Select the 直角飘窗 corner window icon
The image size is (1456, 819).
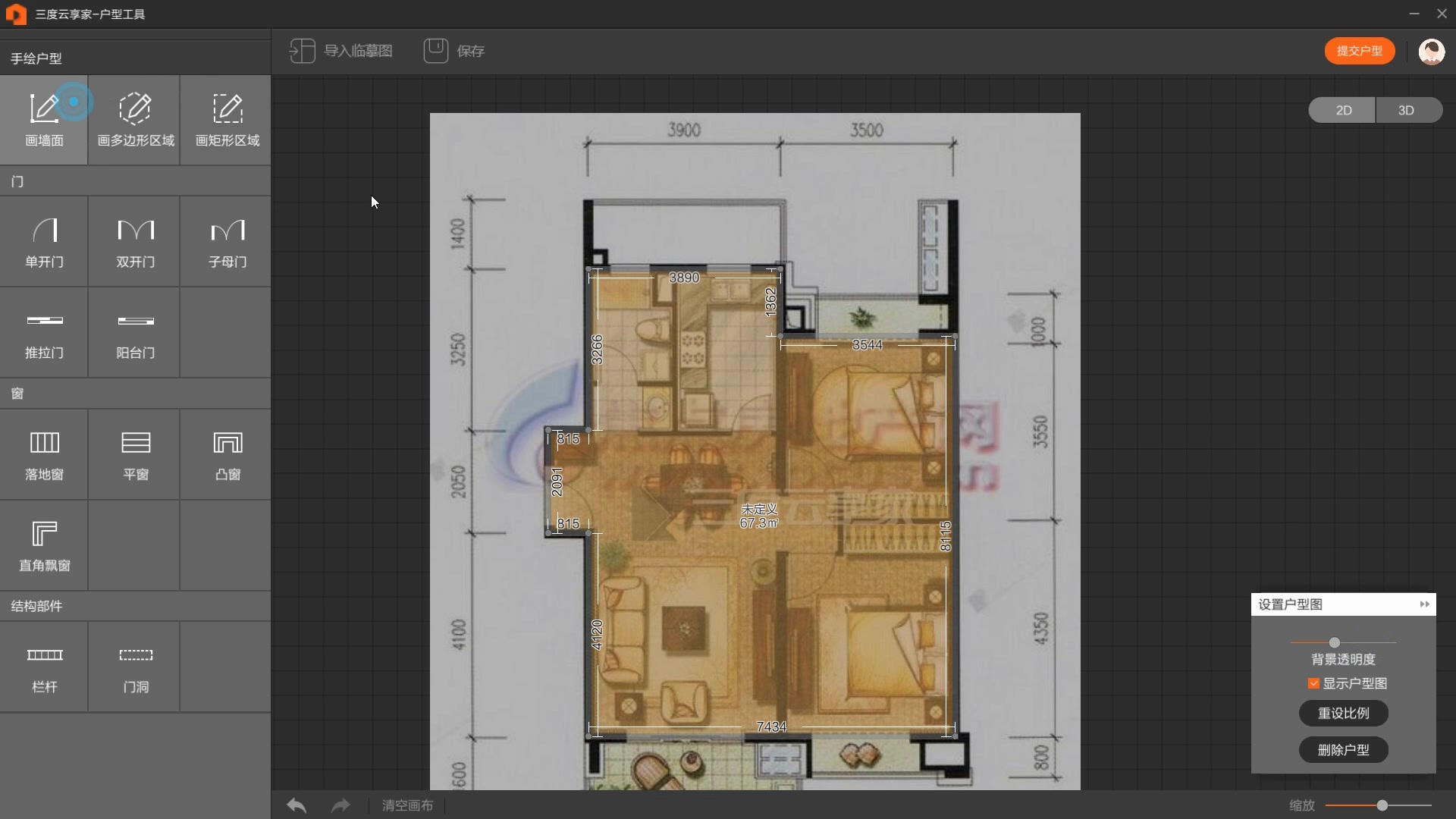44,544
